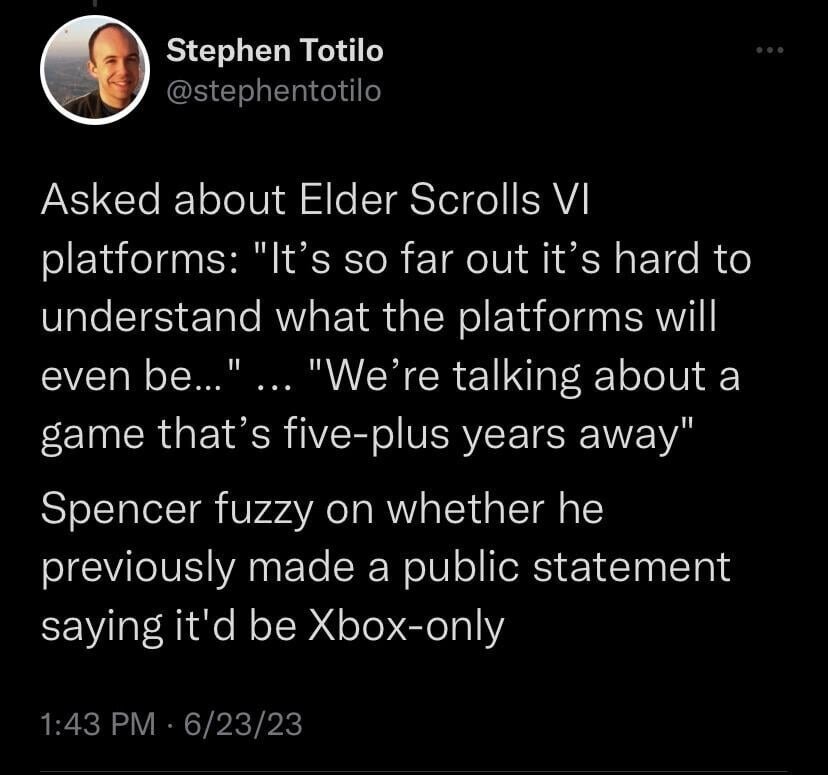Click the words "saying it'd be"
This screenshot has width=828, height=775.
170,625
